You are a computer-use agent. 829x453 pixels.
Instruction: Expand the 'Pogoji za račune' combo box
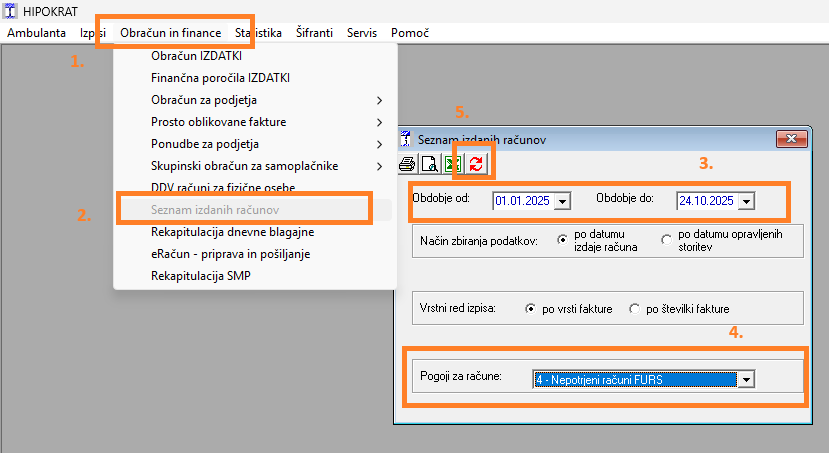click(x=745, y=379)
